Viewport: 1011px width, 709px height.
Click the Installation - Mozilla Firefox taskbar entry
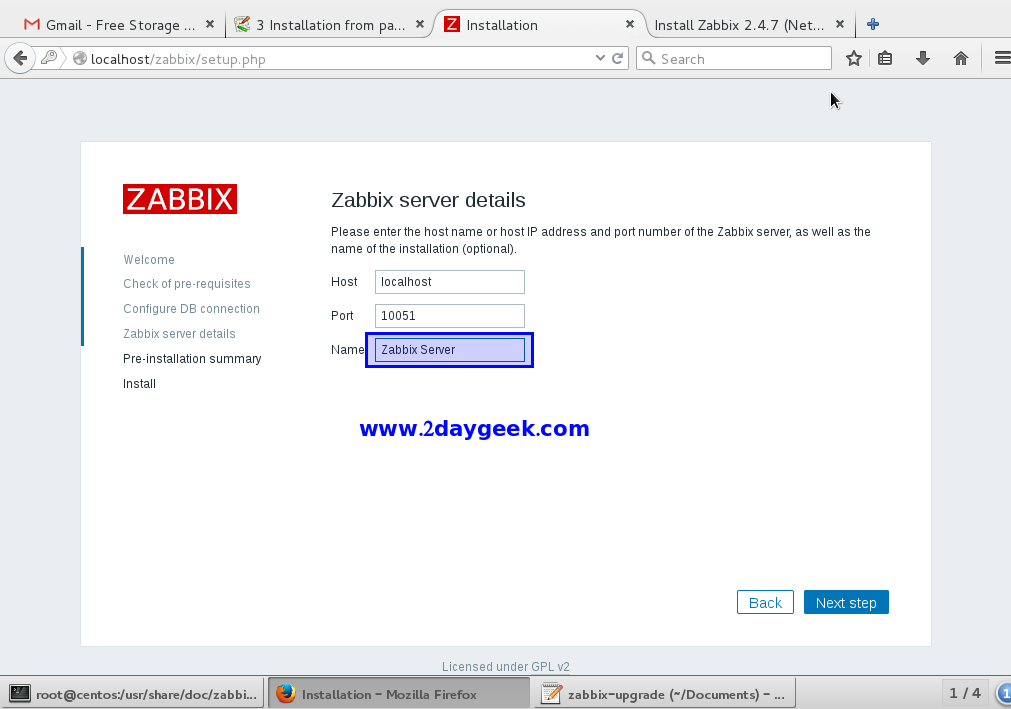(398, 694)
